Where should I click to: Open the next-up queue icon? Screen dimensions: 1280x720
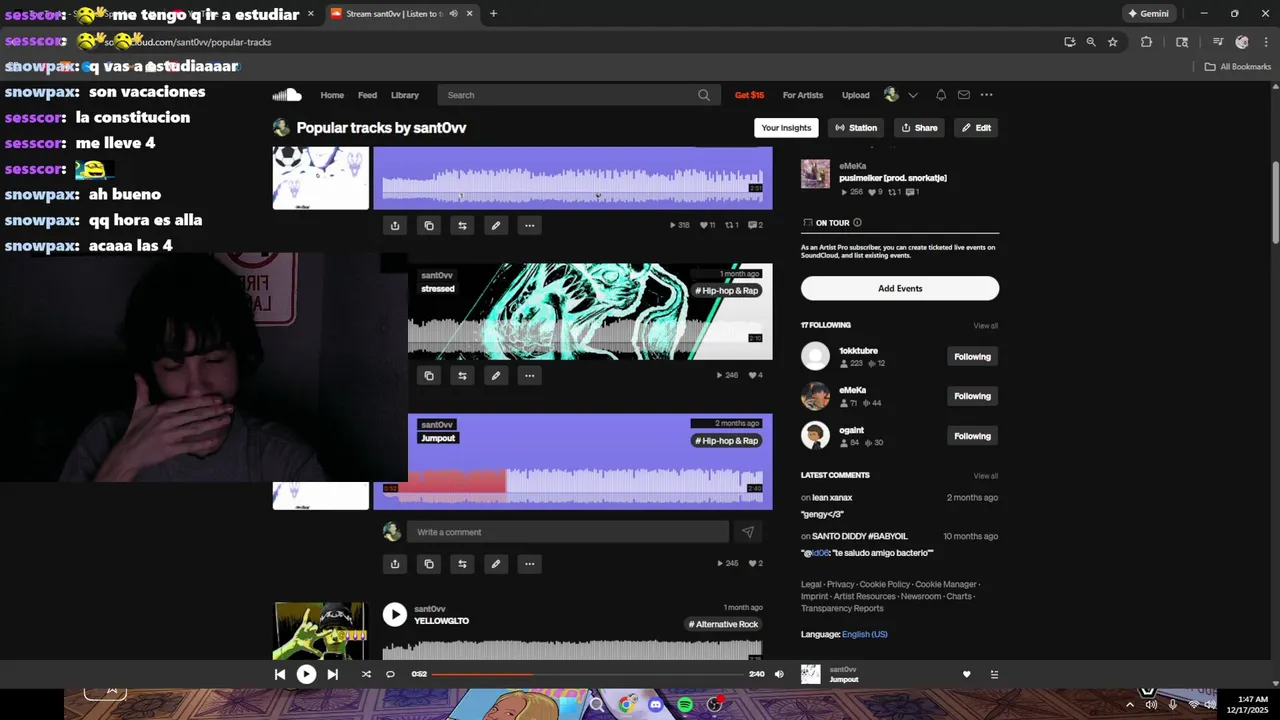click(x=994, y=675)
